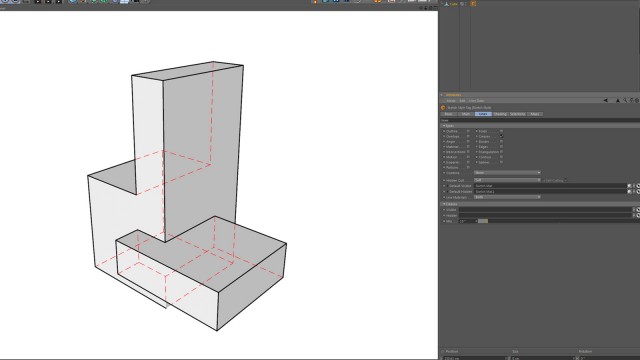Image resolution: width=640 pixels, height=360 pixels.
Task: Open the Combine dropdown
Action: click(507, 173)
